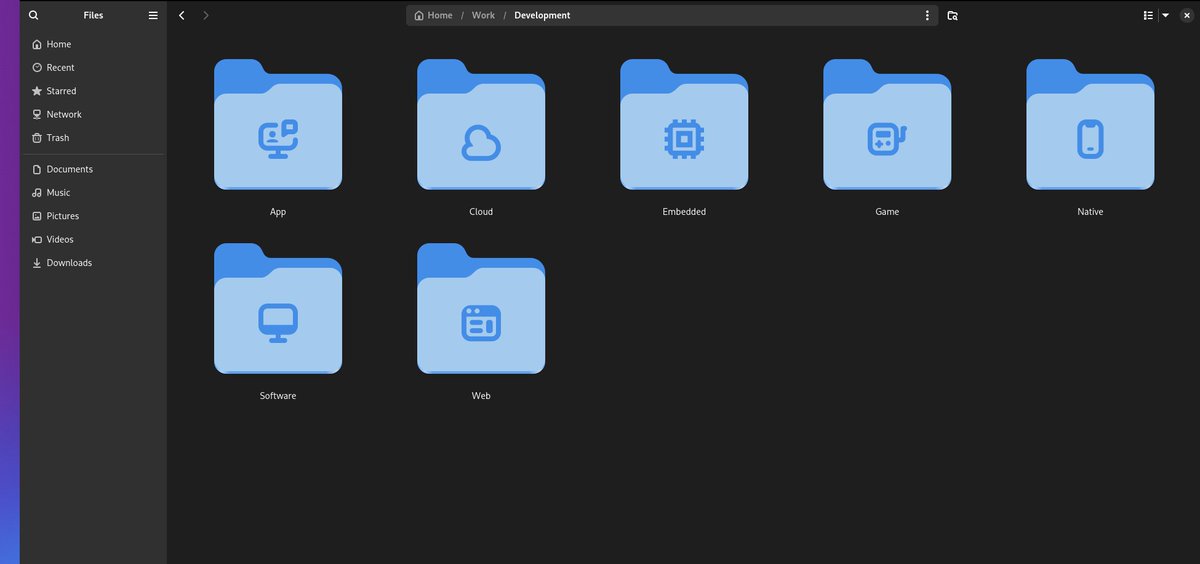Click the search-in-folder icon
The image size is (1200, 564).
coord(952,15)
